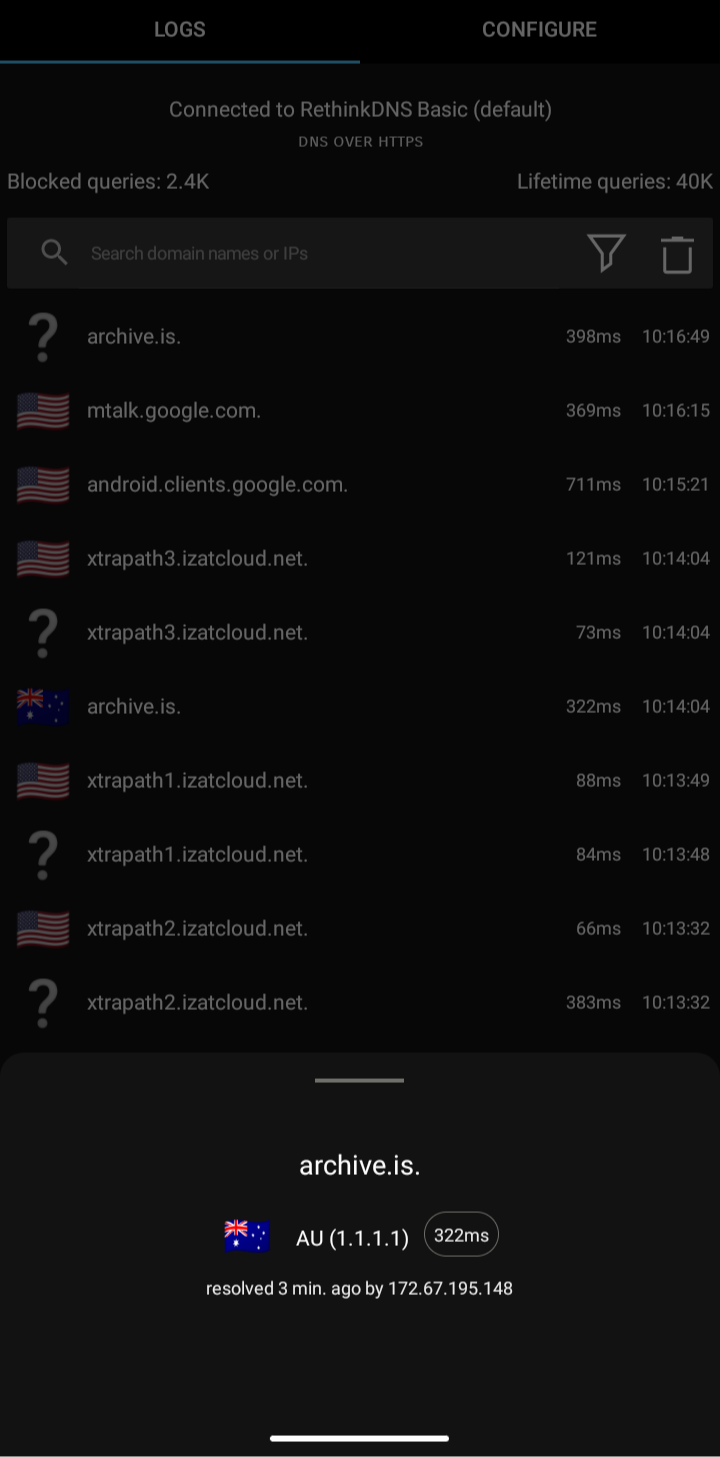
Task: Click the question mark beside xtrapath2.izatcloud.net
Action: [42, 1002]
